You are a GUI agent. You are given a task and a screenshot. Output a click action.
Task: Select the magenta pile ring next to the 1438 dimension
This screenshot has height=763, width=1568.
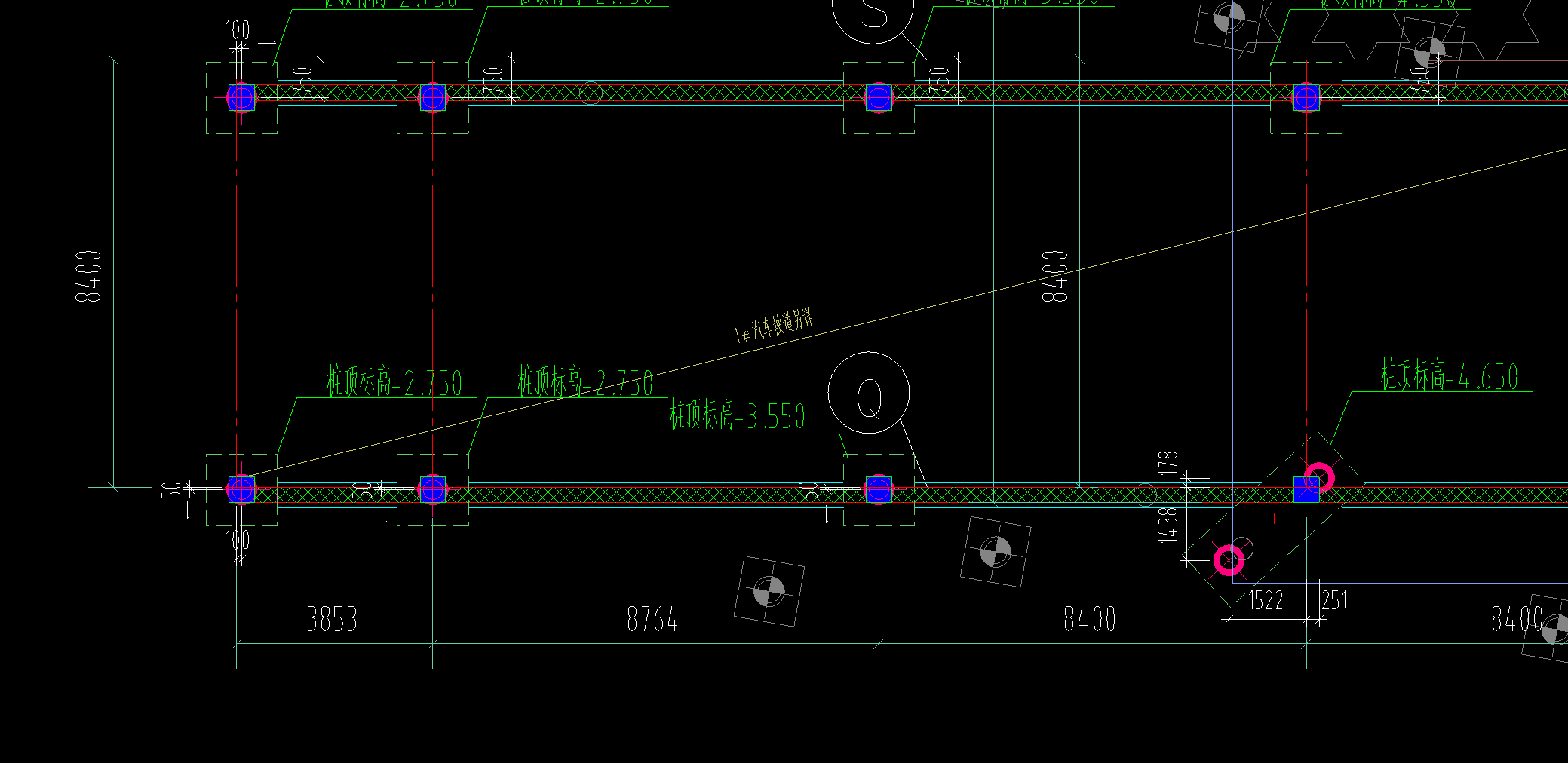coord(1229,560)
